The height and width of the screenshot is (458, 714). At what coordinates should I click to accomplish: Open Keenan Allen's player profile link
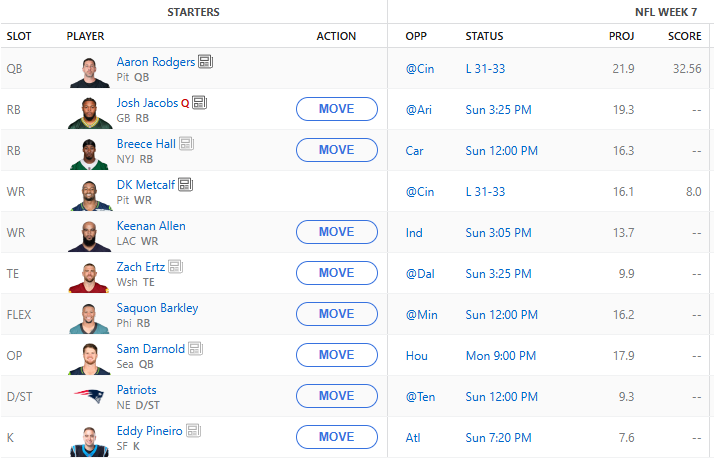tap(151, 226)
